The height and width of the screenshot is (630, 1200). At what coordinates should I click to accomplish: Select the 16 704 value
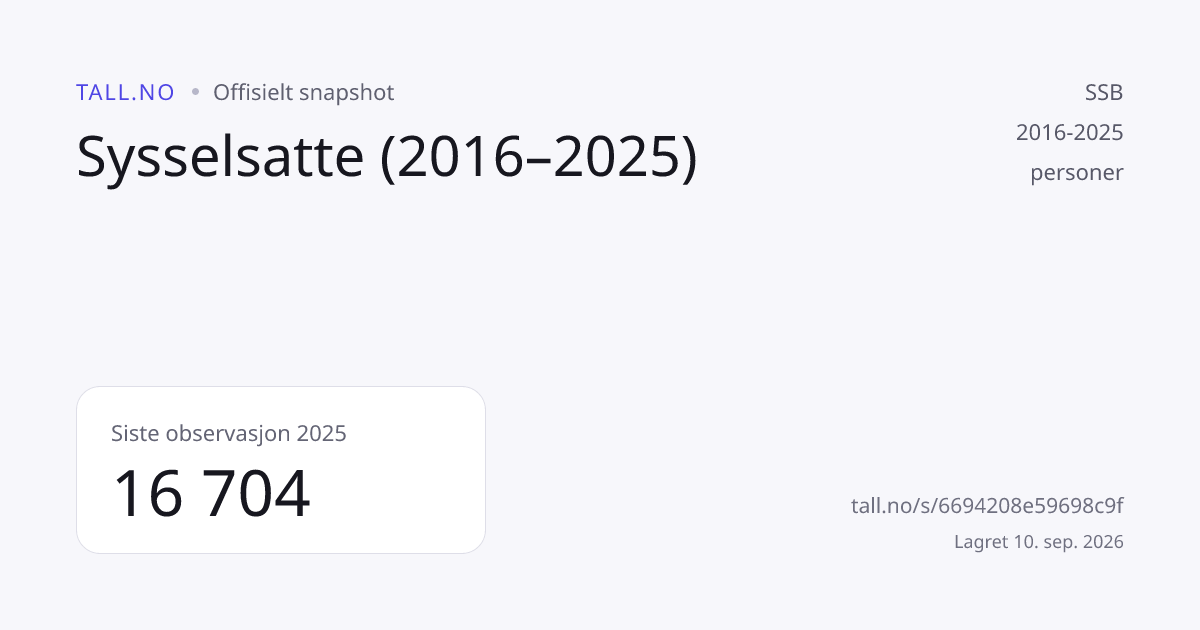coord(211,494)
